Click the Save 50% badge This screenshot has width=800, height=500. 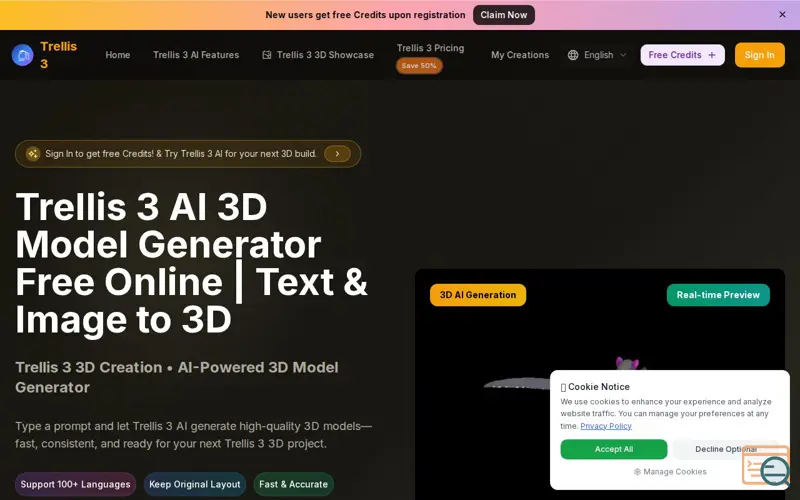click(x=419, y=66)
